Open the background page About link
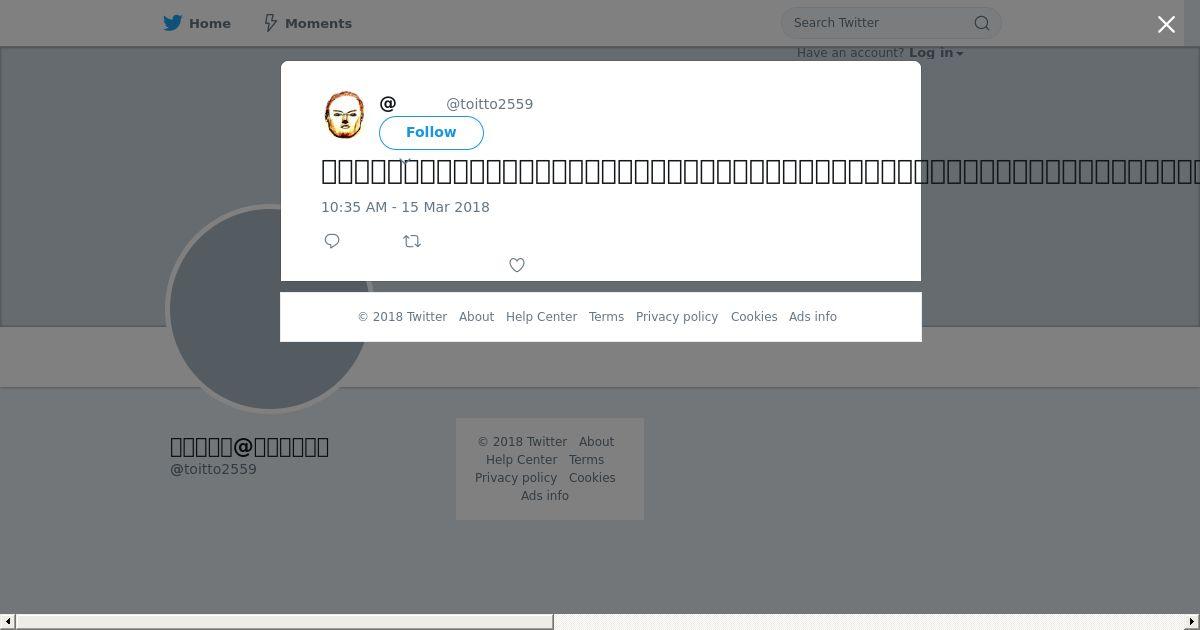Screen dimensions: 1200x630 click(596, 442)
